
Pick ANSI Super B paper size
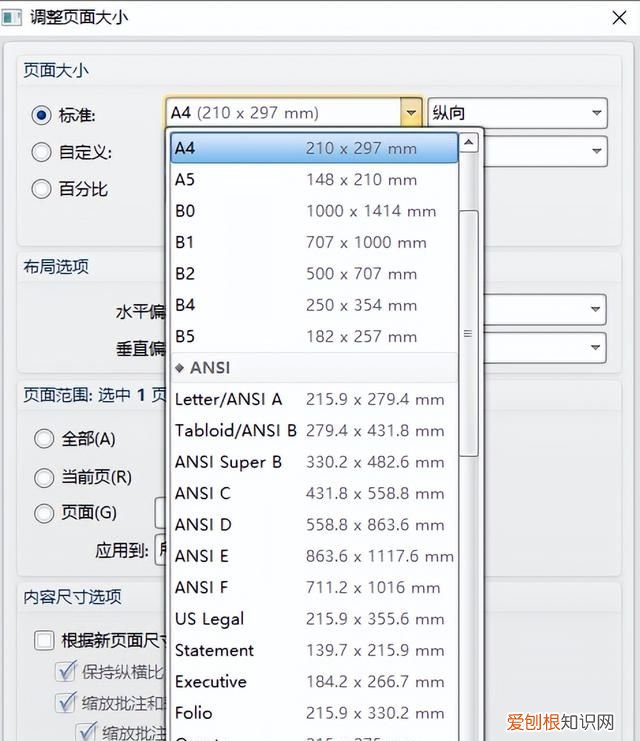coord(314,462)
